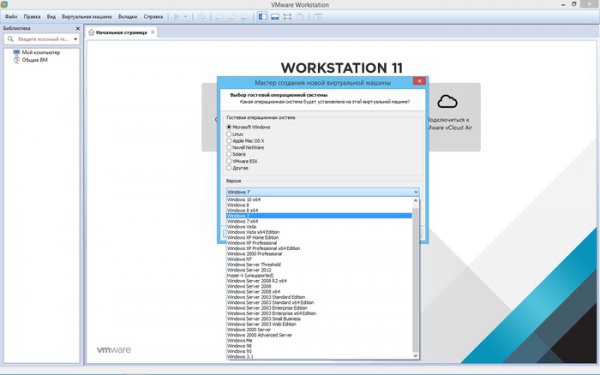The height and width of the screenshot is (375, 600).
Task: Choose Windows 98 from the list
Action: click(320, 346)
